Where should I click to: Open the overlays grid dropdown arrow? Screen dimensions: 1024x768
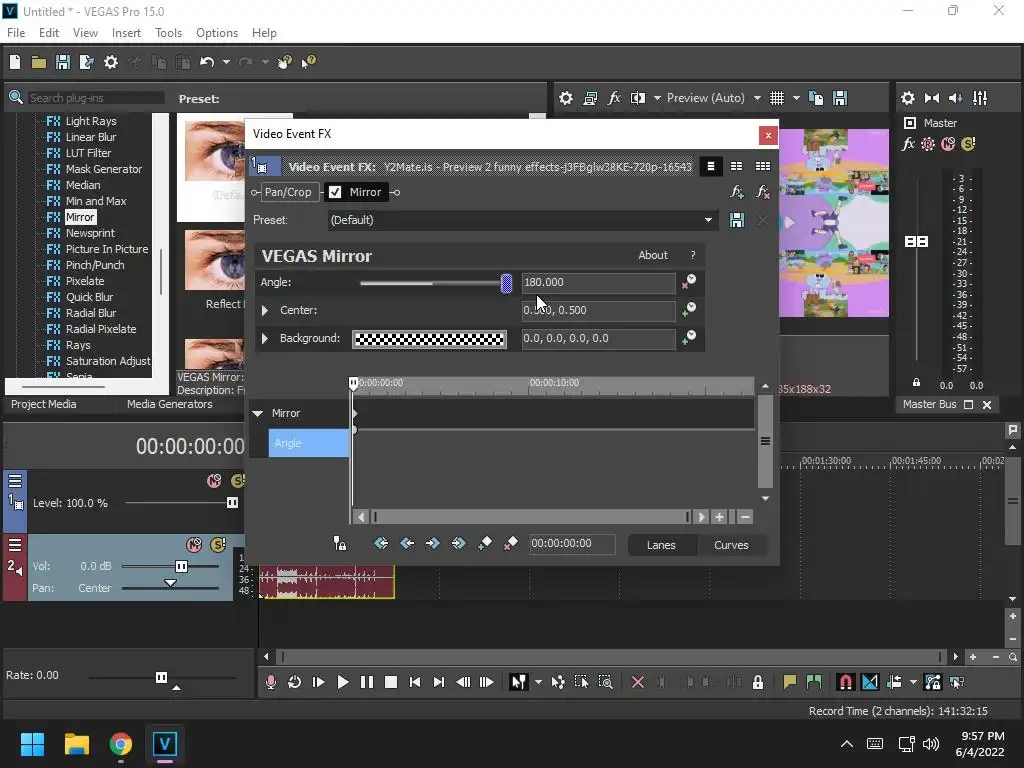click(x=796, y=98)
